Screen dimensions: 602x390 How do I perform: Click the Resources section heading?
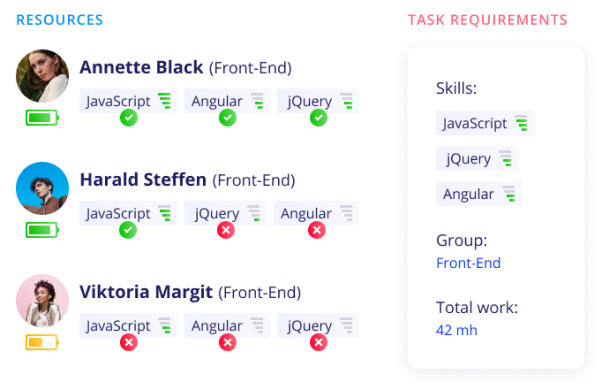60,20
